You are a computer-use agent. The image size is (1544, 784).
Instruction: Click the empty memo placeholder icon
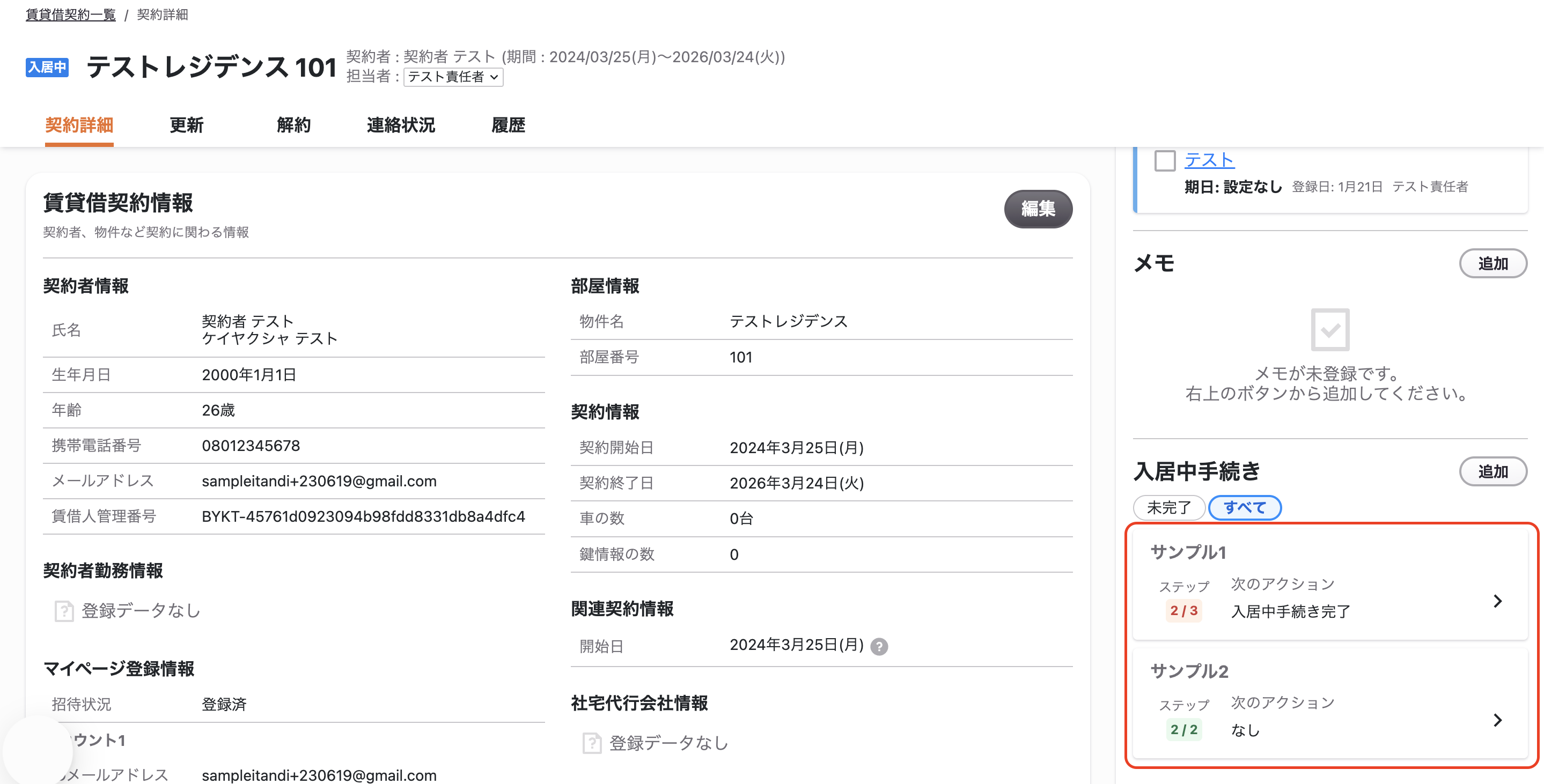[x=1329, y=329]
